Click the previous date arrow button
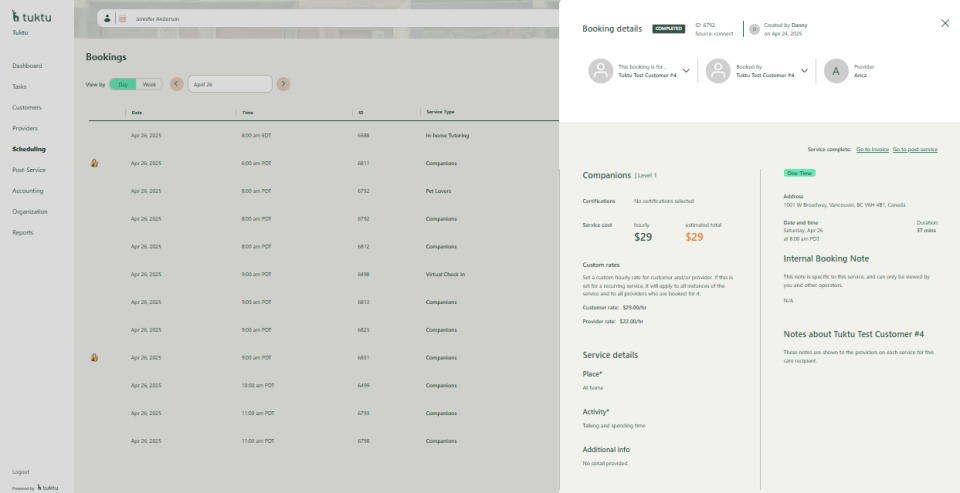 pyautogui.click(x=177, y=84)
